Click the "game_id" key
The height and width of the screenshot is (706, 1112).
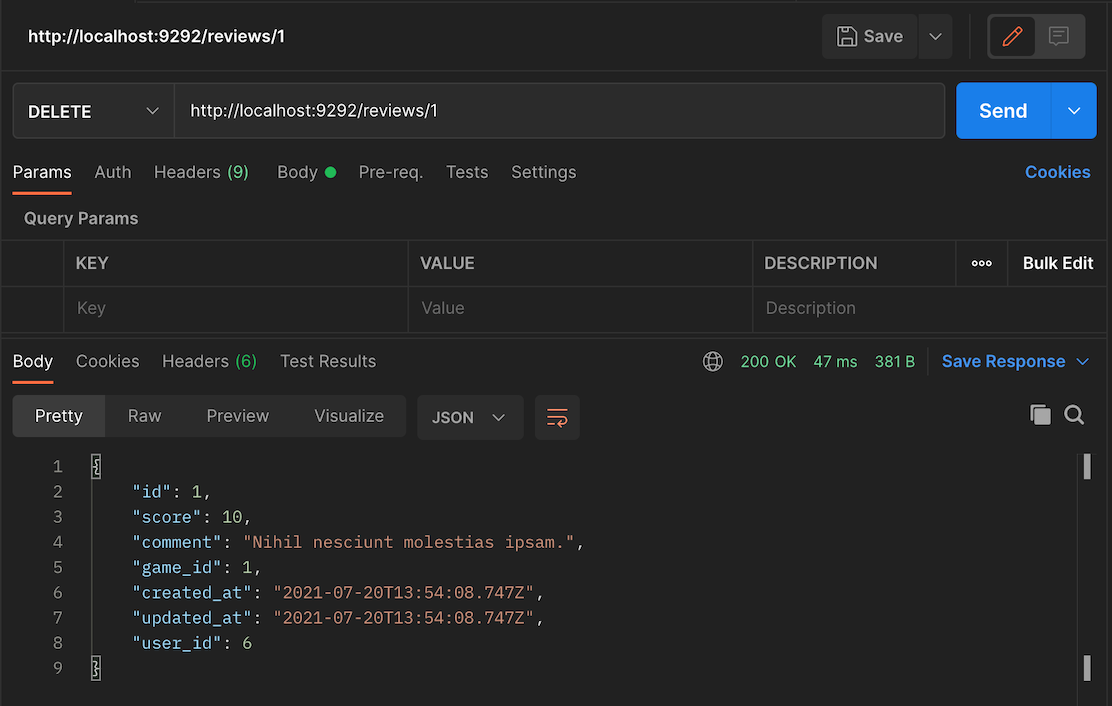(177, 567)
